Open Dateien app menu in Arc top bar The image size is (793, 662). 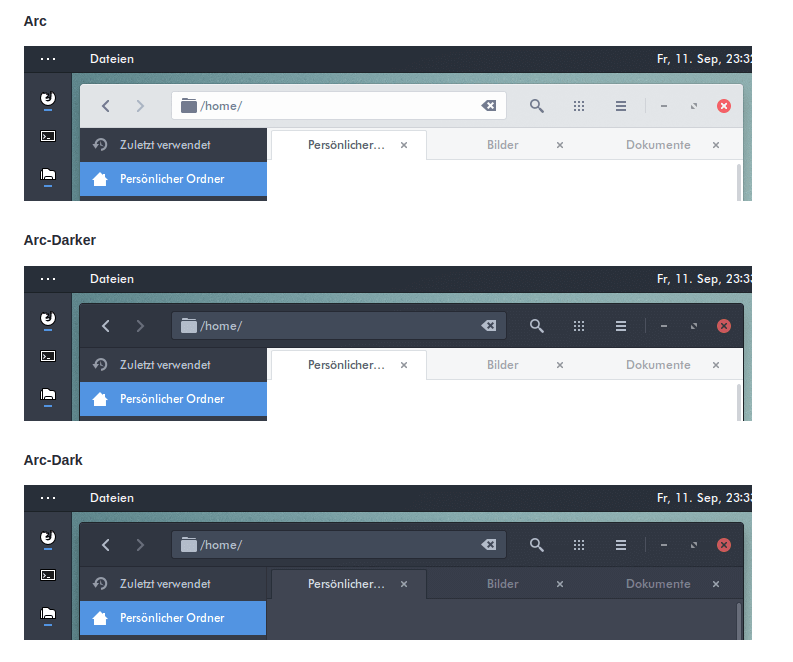tap(112, 59)
